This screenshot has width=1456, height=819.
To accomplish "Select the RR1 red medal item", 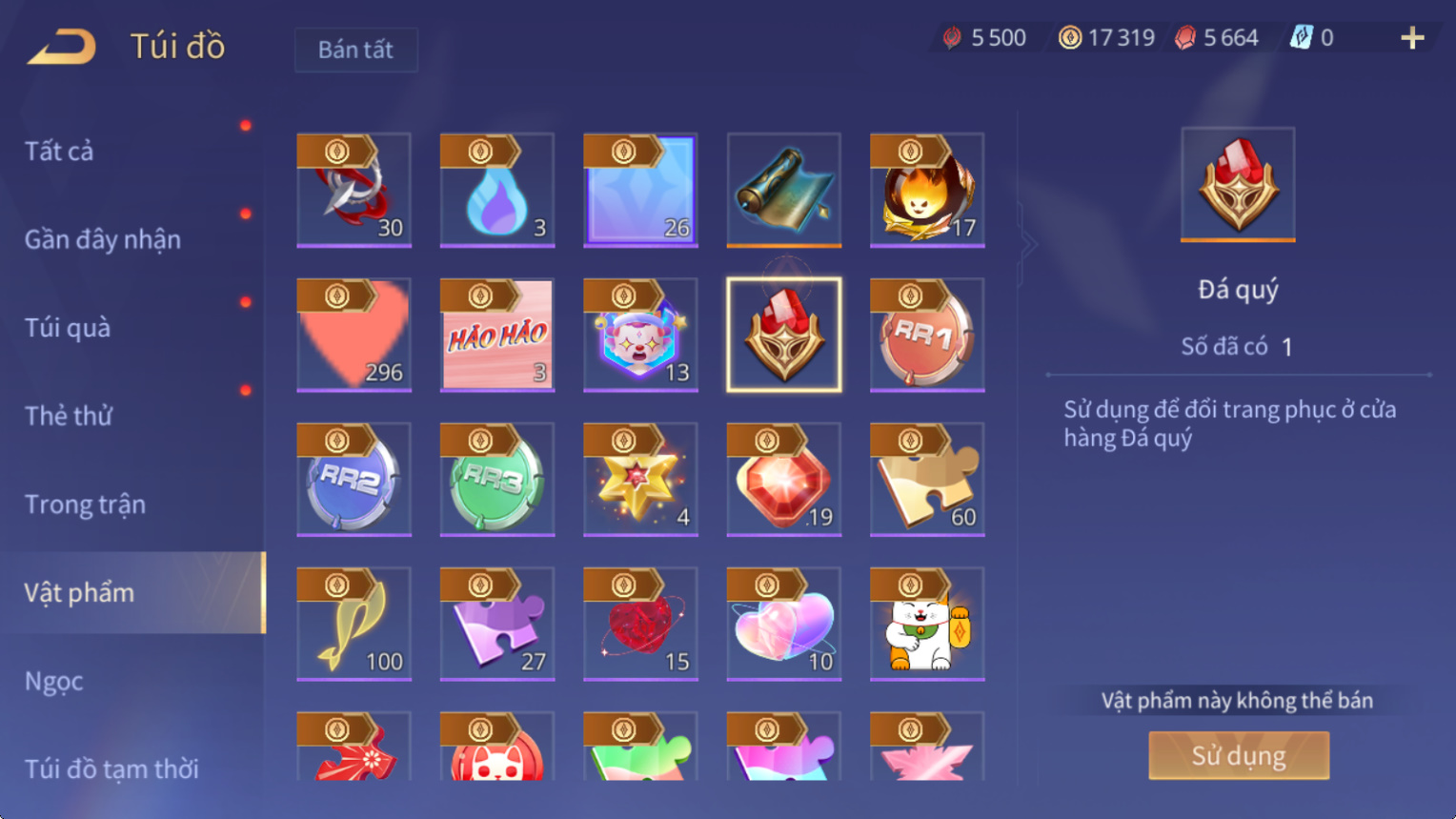I will 926,335.
